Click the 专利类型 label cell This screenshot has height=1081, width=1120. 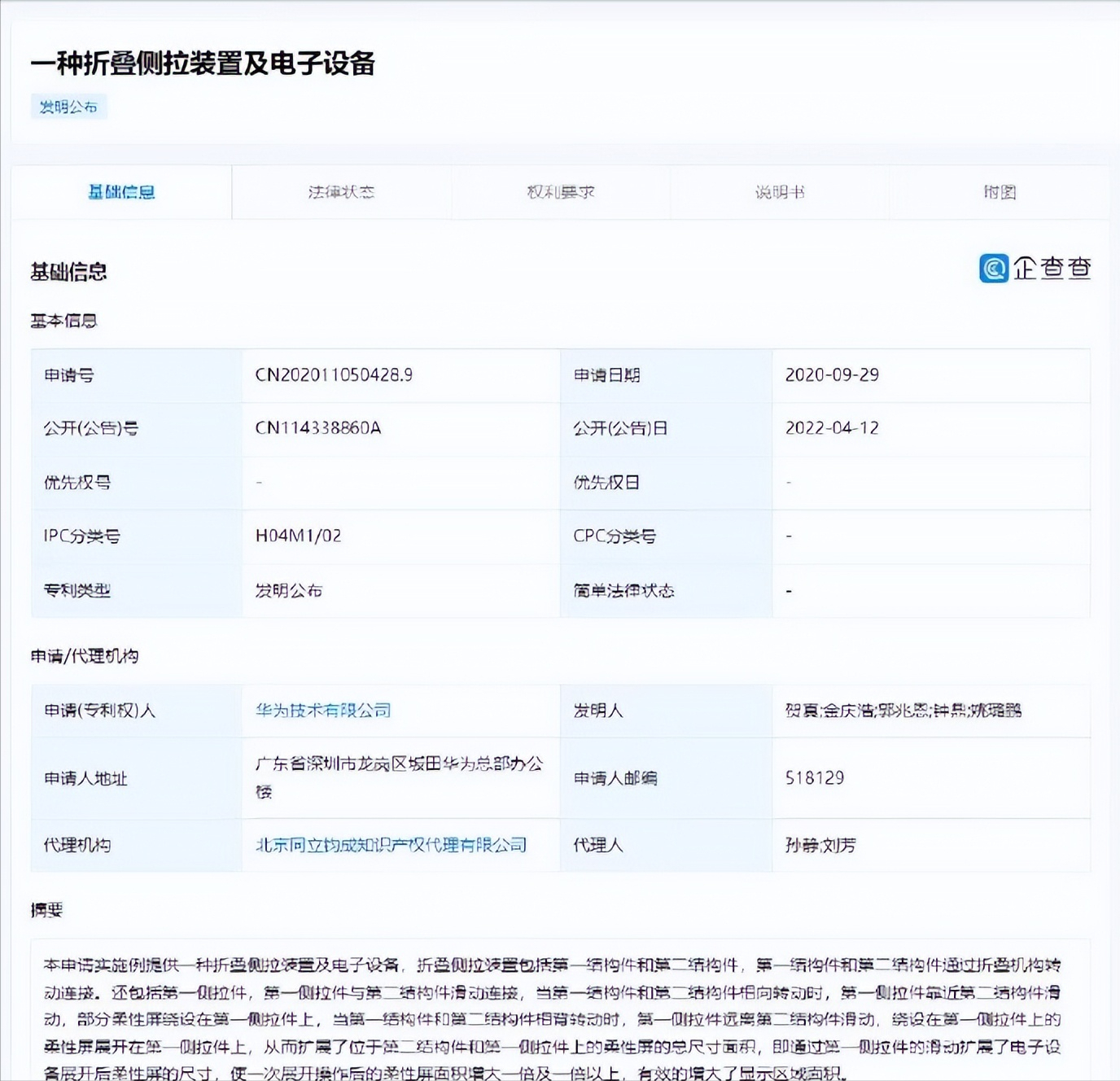[137, 590]
